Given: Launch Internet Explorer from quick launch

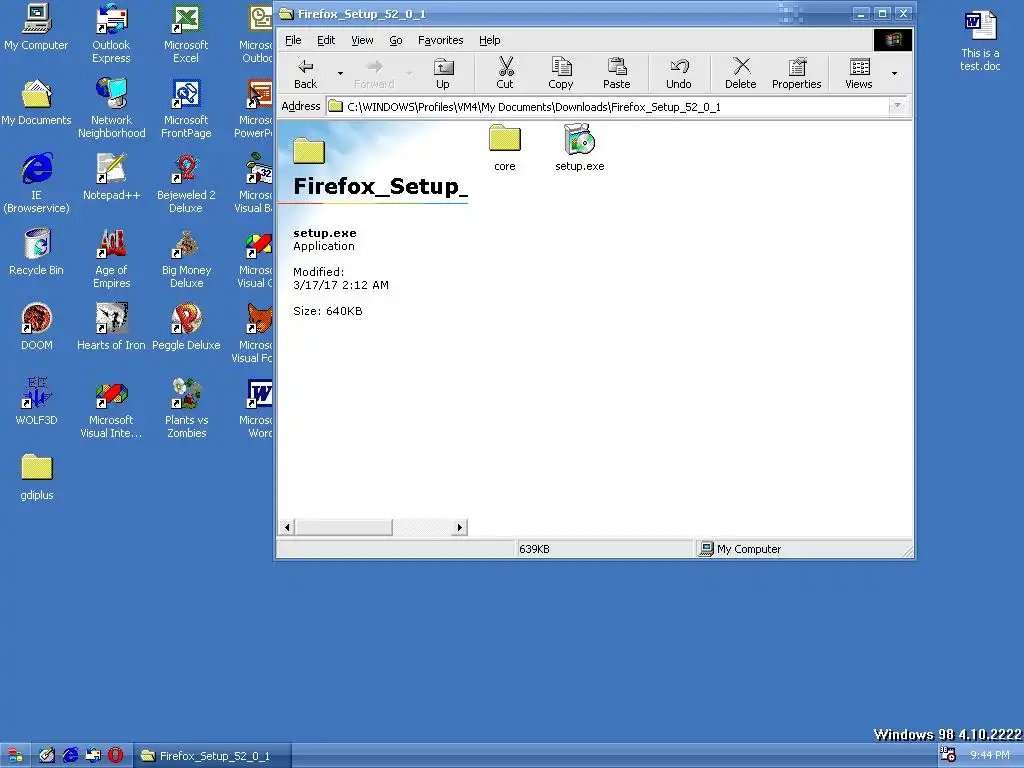Looking at the screenshot, I should (x=70, y=756).
